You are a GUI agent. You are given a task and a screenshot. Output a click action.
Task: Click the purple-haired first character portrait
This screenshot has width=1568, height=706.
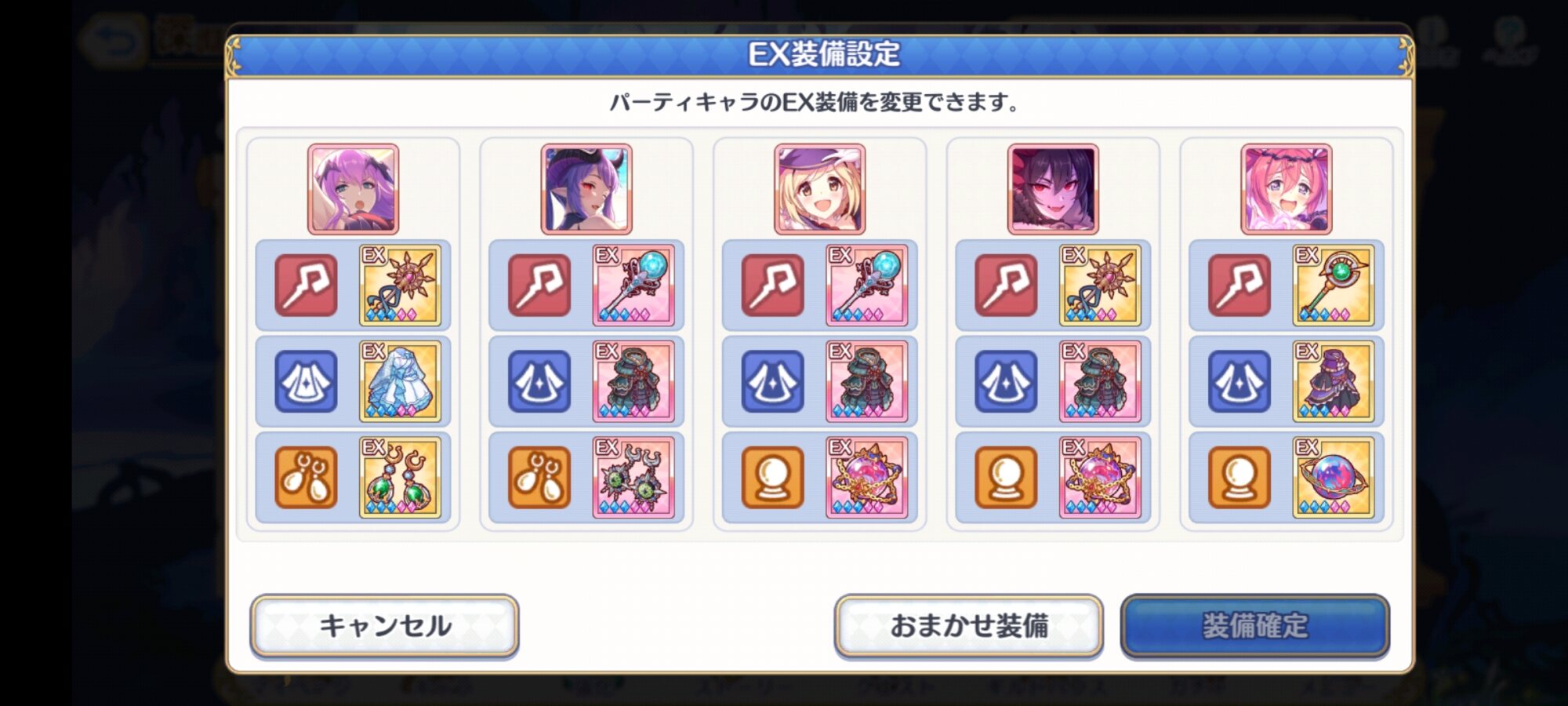[x=353, y=189]
